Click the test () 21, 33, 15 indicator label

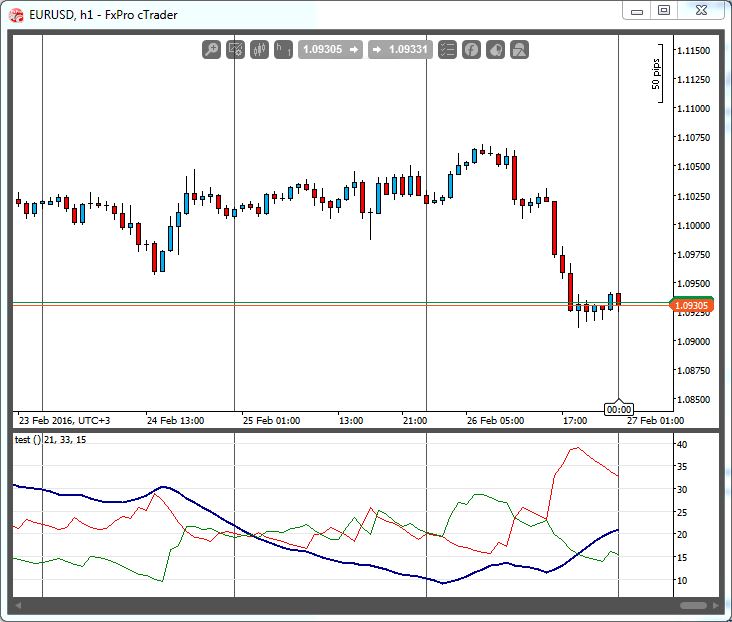(50, 439)
